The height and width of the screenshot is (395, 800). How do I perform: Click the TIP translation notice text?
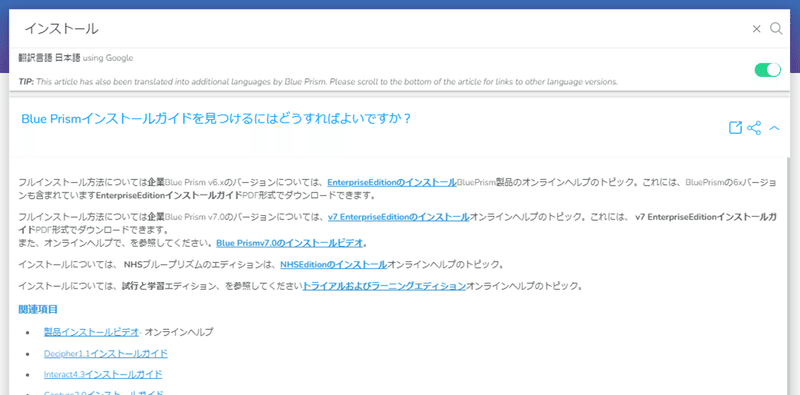pyautogui.click(x=318, y=82)
